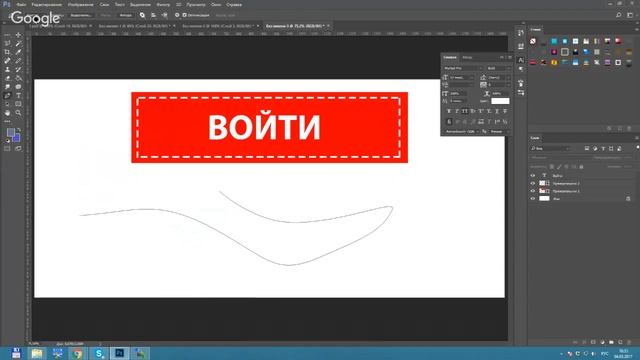Toggle Strikethrough in Character panel
The image size is (640, 360).
click(x=505, y=111)
